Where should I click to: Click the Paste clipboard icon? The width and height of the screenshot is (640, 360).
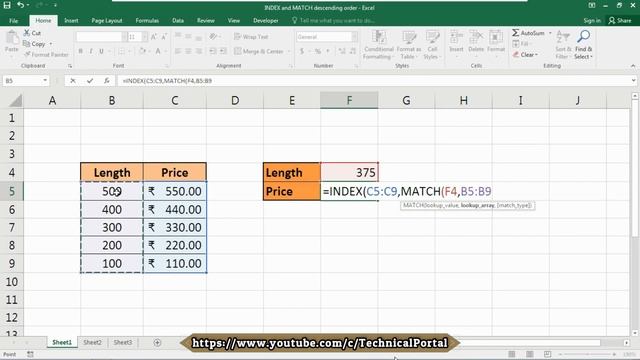(12, 38)
